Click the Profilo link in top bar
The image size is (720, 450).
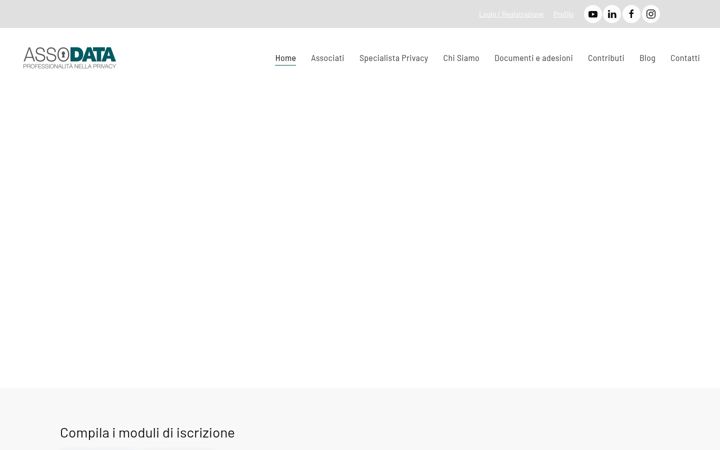(563, 14)
